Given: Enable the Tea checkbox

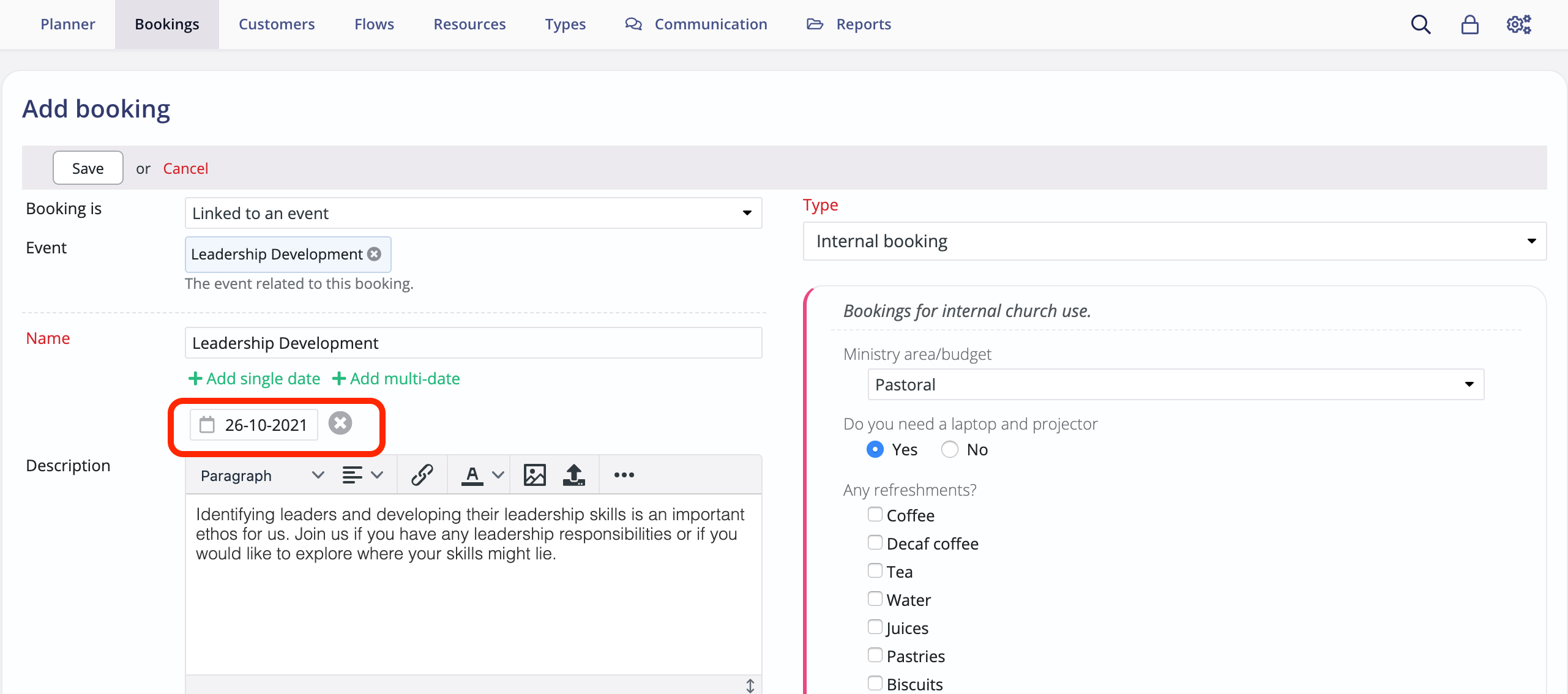Looking at the screenshot, I should [875, 570].
